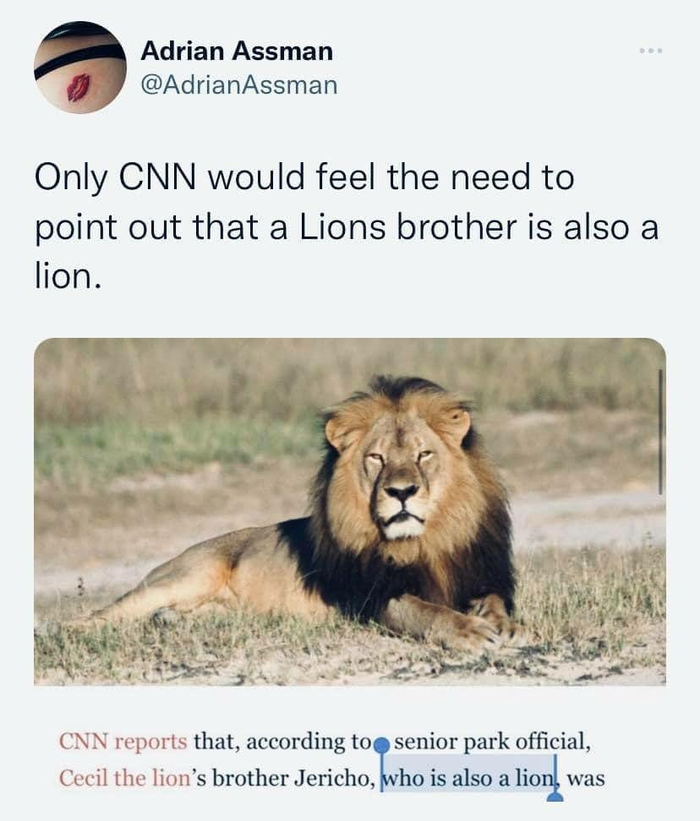Tap the left text selection handle
Image resolution: width=700 pixels, height=821 pixels.
coord(381,745)
